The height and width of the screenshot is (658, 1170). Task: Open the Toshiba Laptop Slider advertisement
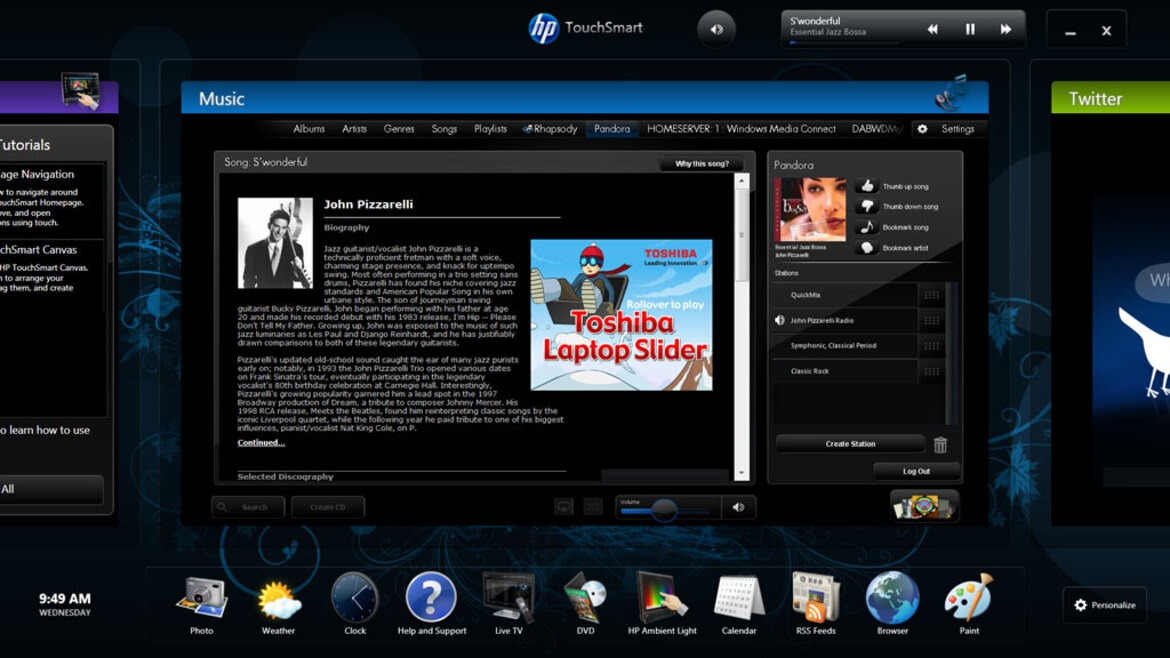[622, 315]
